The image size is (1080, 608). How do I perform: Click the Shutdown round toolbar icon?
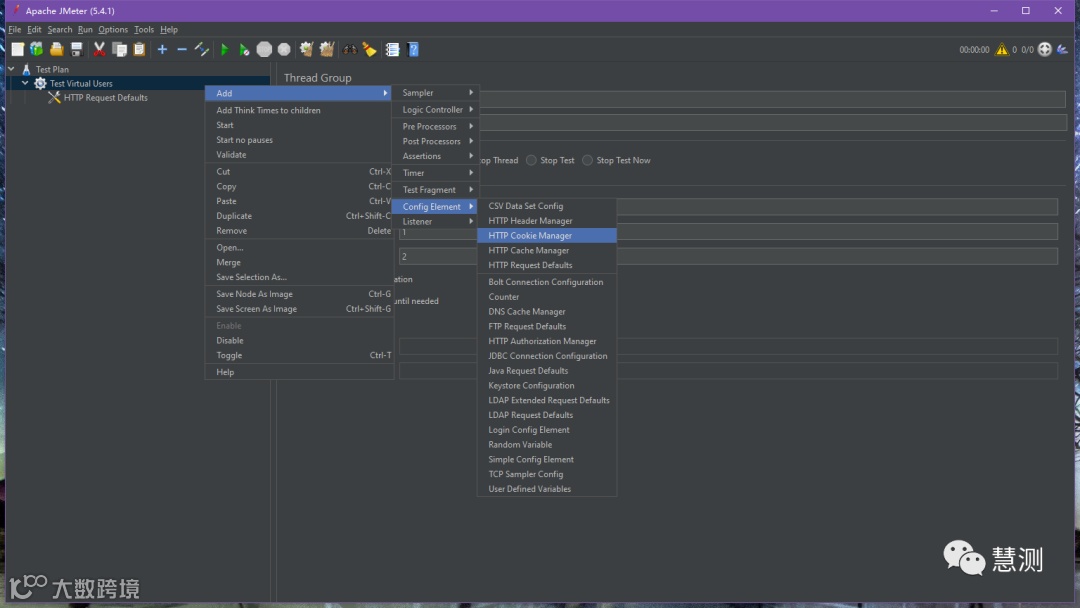tap(284, 50)
